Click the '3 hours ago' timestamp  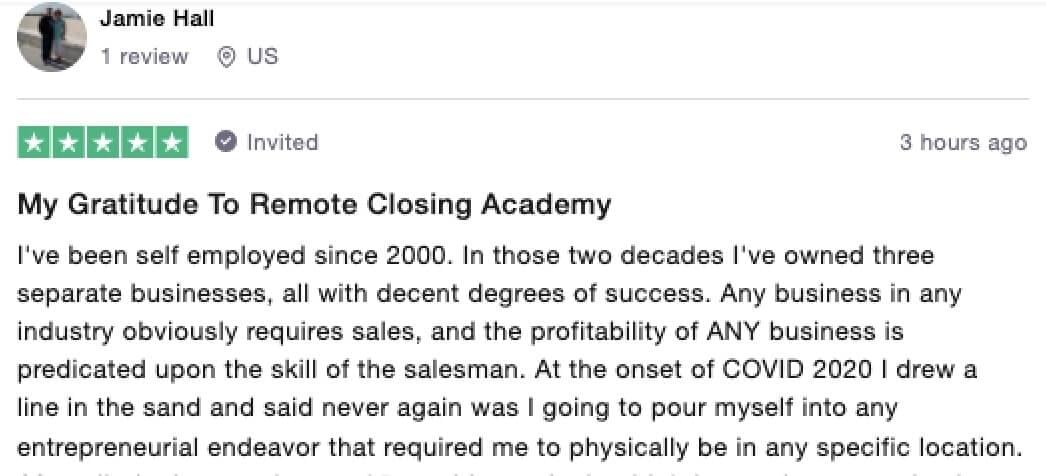pyautogui.click(x=963, y=143)
